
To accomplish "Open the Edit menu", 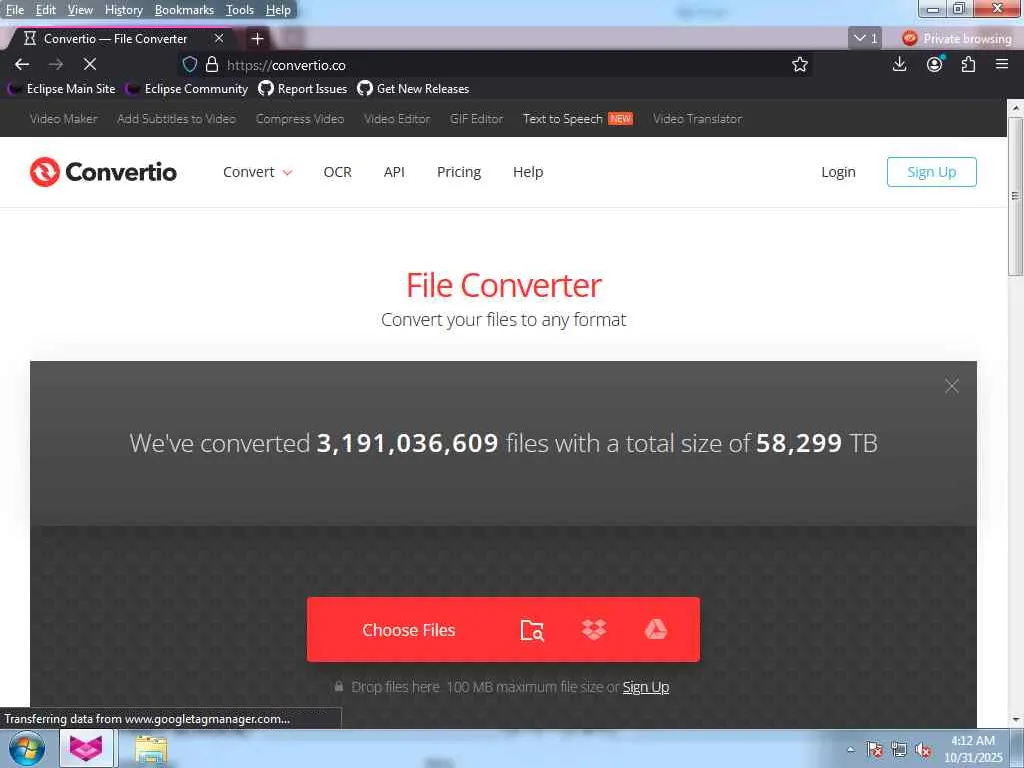I will [x=45, y=10].
